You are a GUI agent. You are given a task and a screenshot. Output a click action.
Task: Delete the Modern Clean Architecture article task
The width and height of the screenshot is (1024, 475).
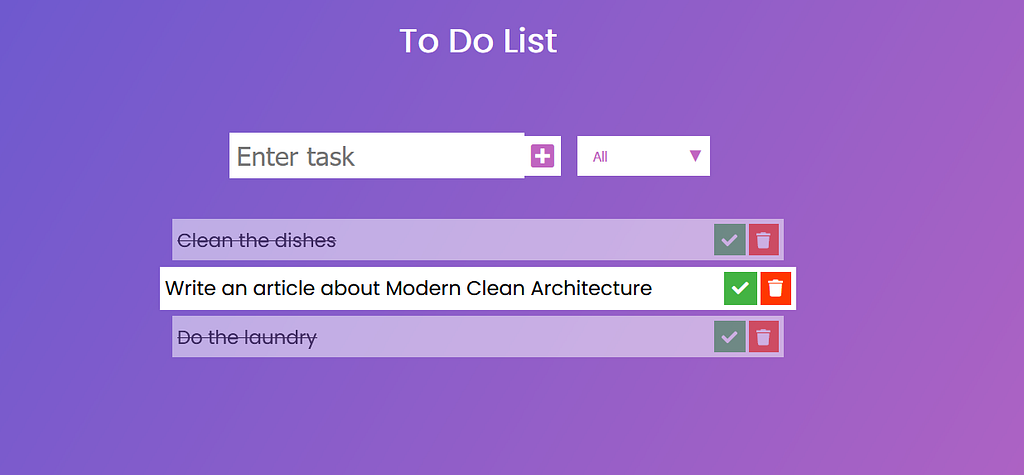775,288
